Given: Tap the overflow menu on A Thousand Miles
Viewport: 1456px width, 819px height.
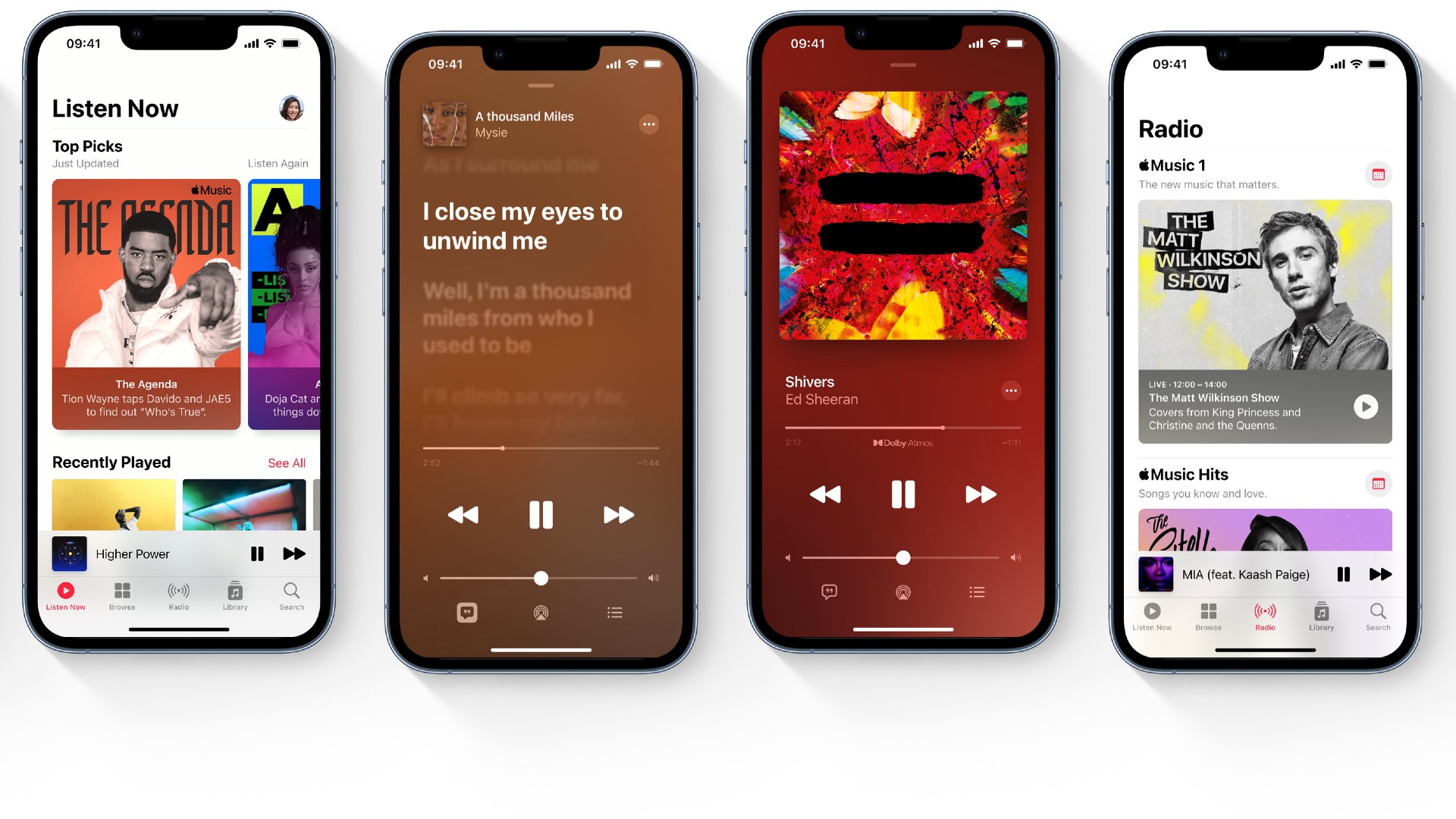Looking at the screenshot, I should 650,123.
